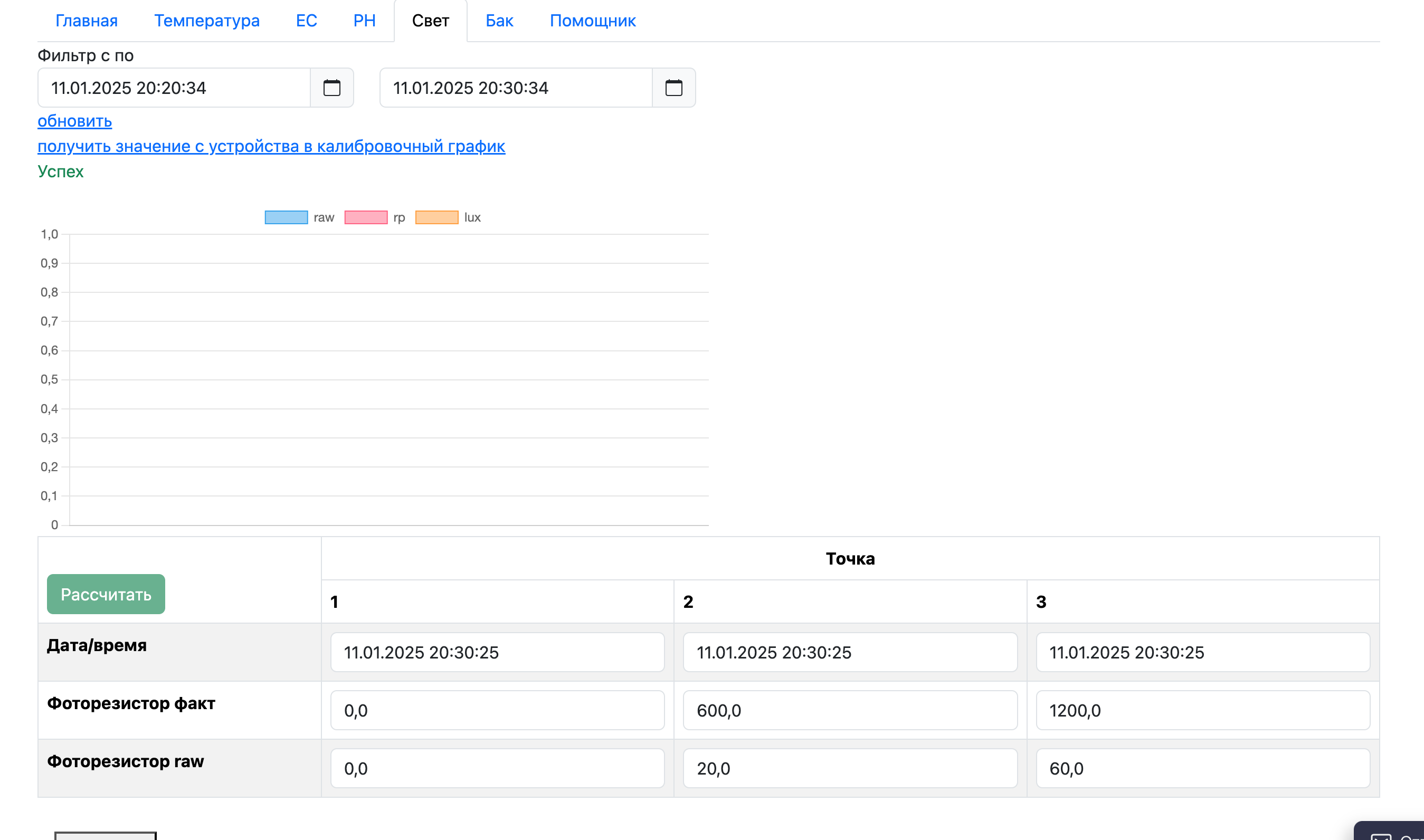Toggle the lux dataset legend swatch
The width and height of the screenshot is (1424, 840).
[x=436, y=217]
